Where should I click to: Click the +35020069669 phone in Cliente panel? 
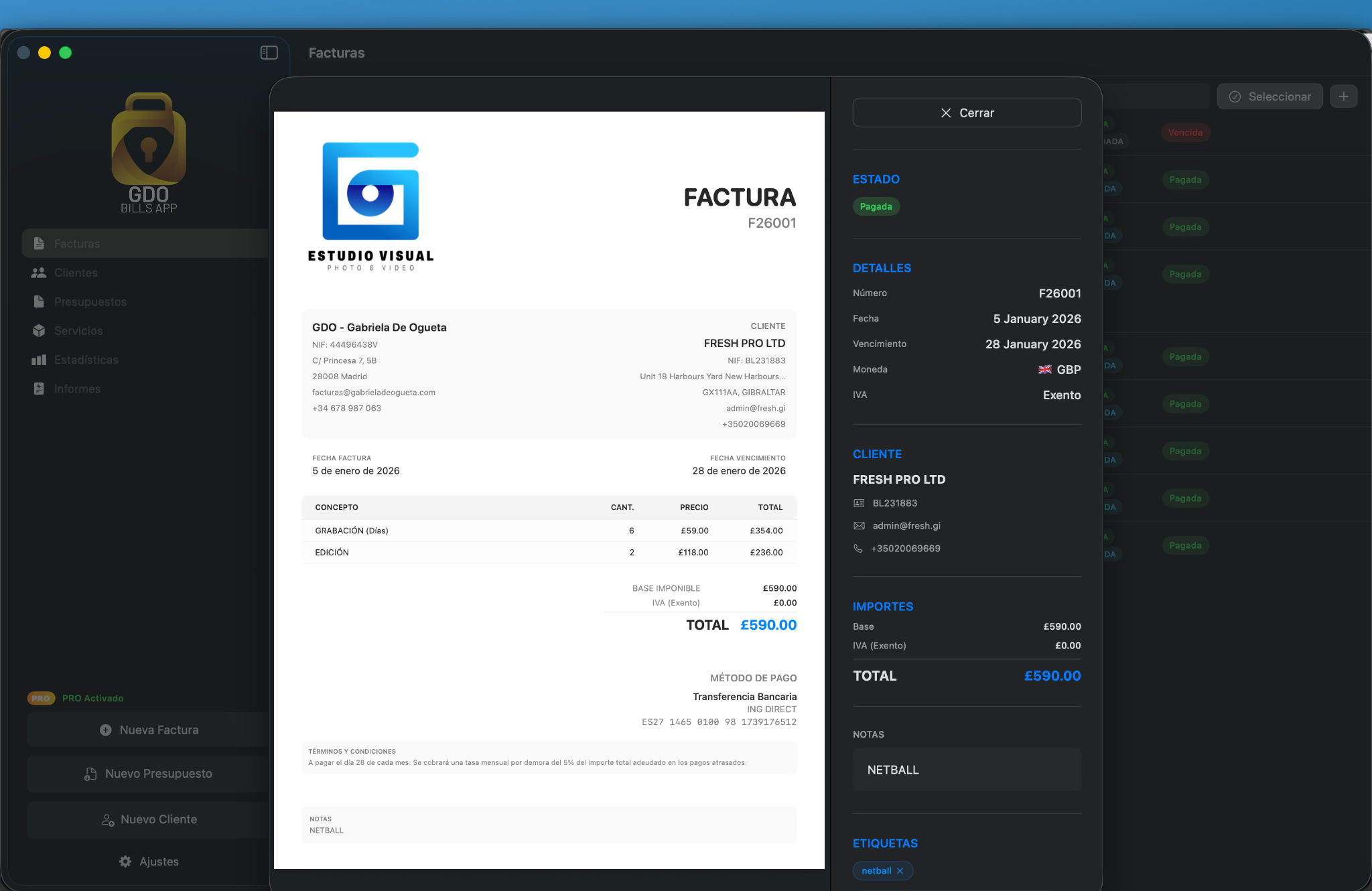coord(906,549)
